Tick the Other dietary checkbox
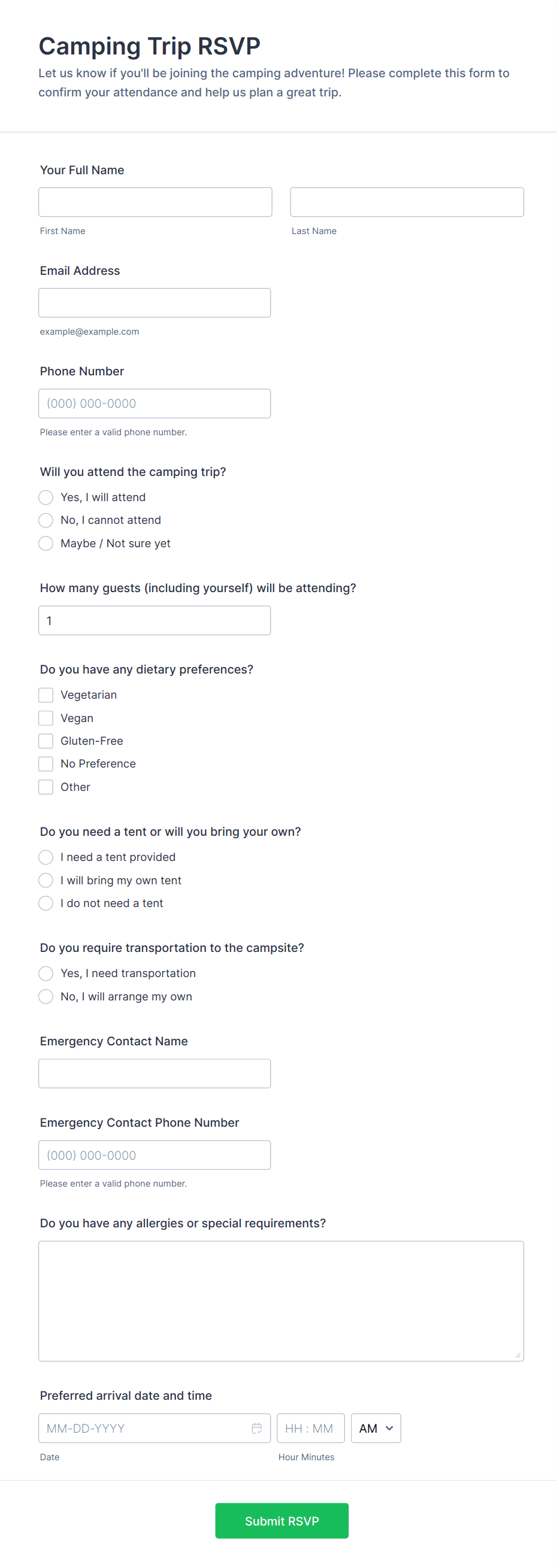Viewport: 557px width, 1568px height. tap(46, 787)
